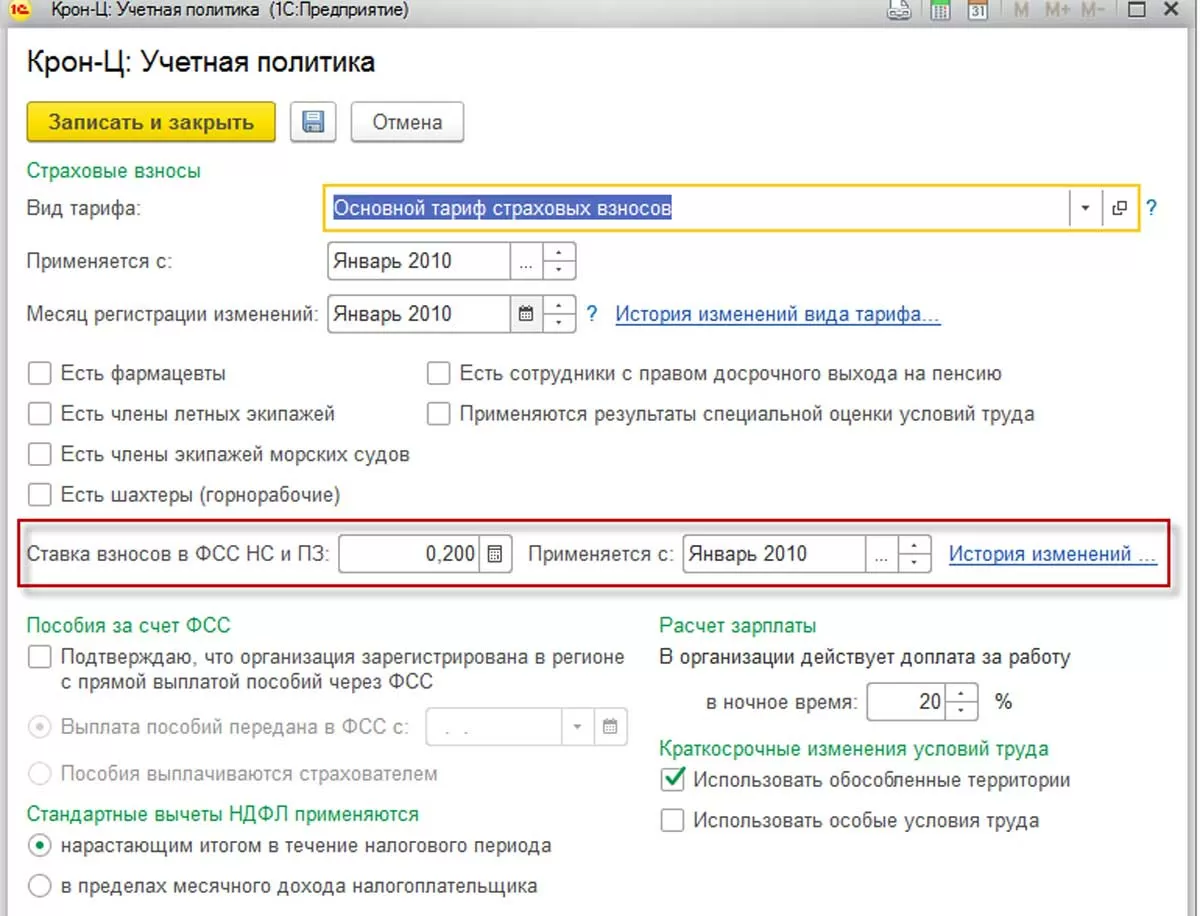Maximize the Учетная политика window
The width and height of the screenshot is (1200, 916).
click(1136, 11)
